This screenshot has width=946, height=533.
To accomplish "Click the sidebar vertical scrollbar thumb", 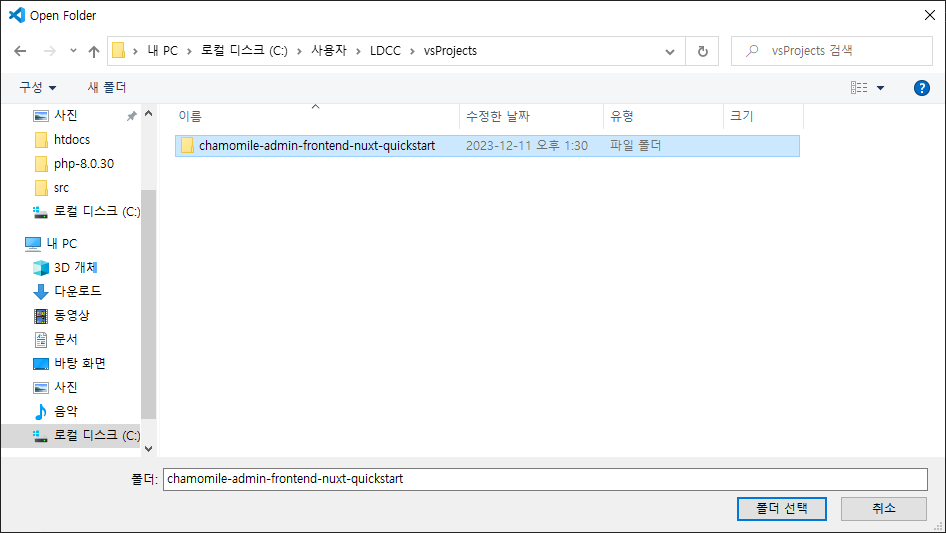I will (148, 304).
